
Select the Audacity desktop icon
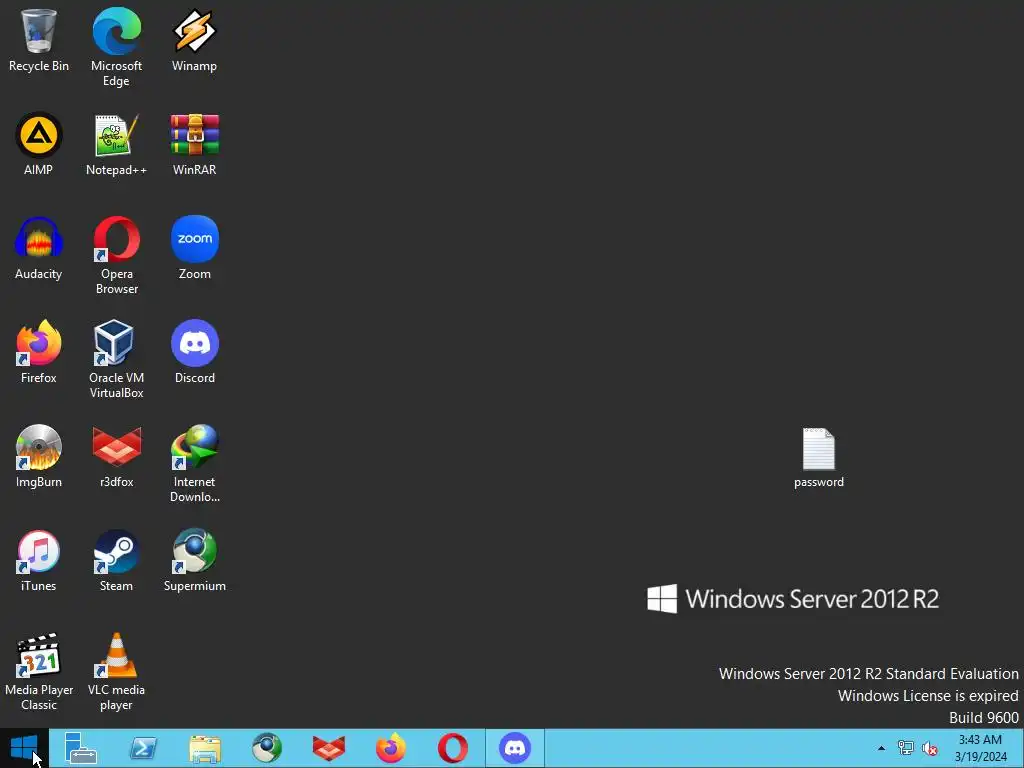[x=39, y=248]
